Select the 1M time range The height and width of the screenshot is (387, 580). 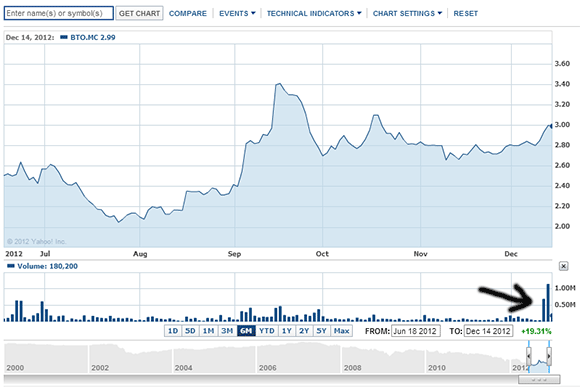[x=209, y=331]
